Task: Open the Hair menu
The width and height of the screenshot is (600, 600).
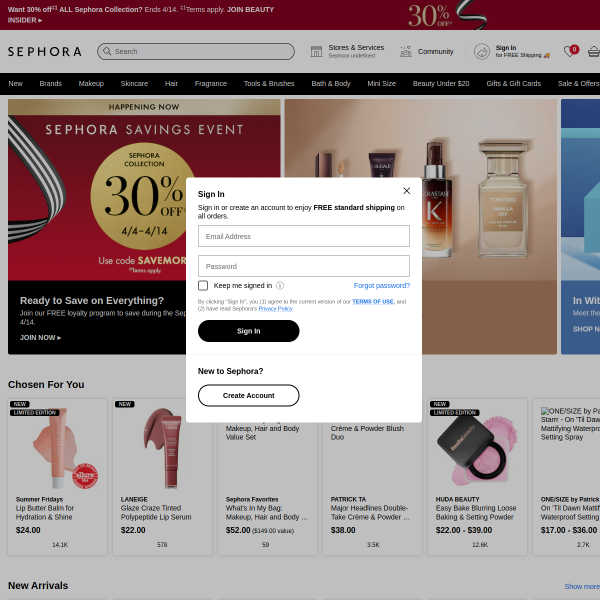Action: point(171,83)
